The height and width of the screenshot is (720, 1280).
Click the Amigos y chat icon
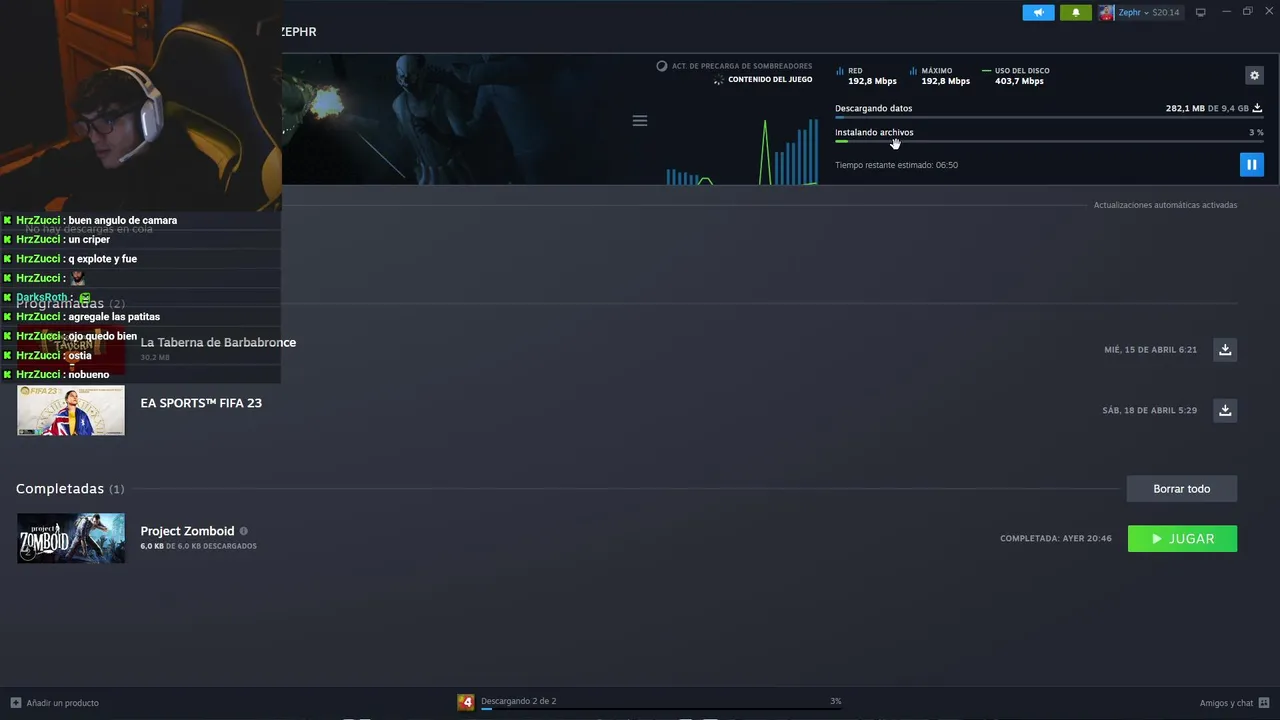point(1264,703)
